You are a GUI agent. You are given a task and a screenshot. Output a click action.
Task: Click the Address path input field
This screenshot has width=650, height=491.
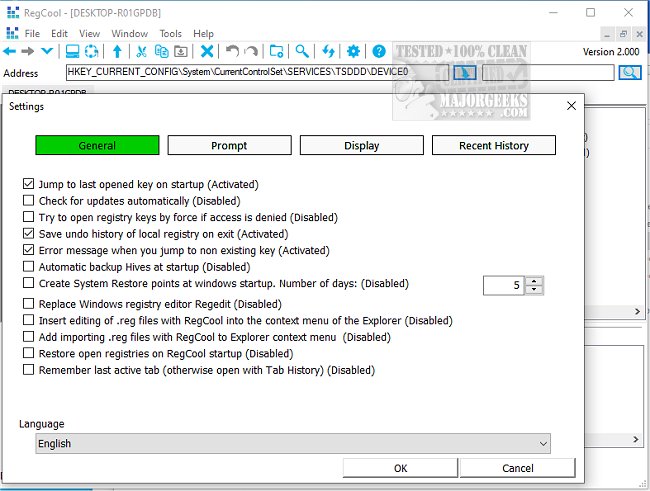click(x=257, y=72)
